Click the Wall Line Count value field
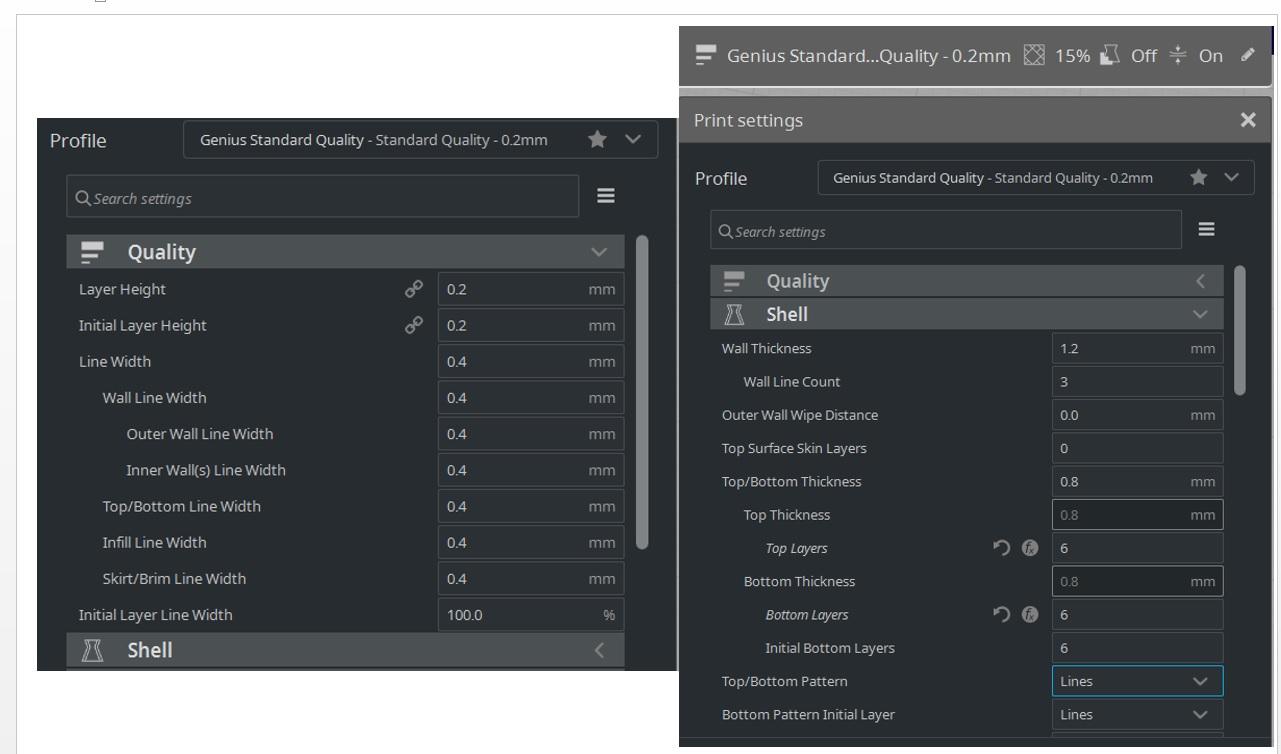The width and height of the screenshot is (1281, 754). pyautogui.click(x=1136, y=381)
